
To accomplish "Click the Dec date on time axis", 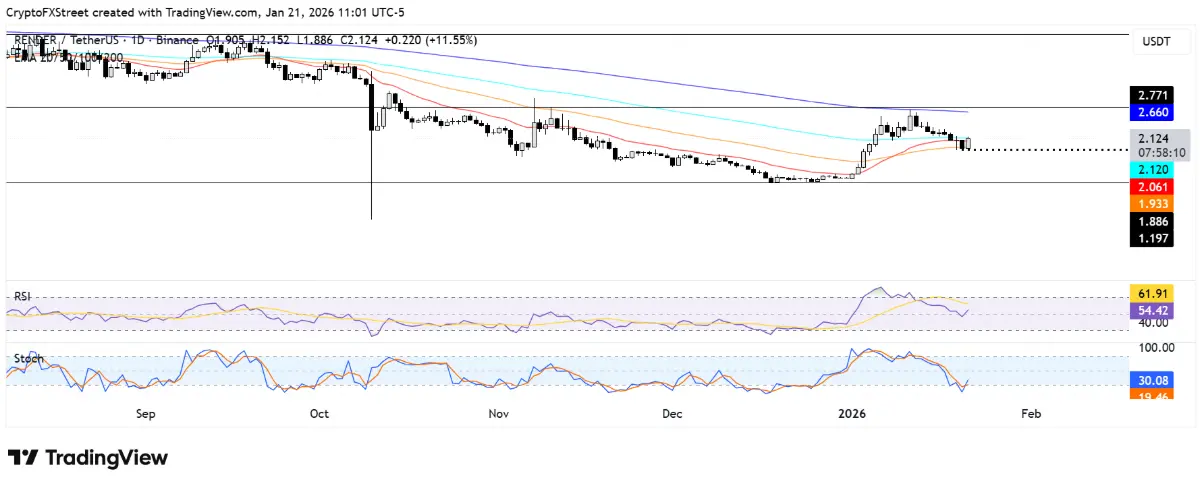I will 672,413.
